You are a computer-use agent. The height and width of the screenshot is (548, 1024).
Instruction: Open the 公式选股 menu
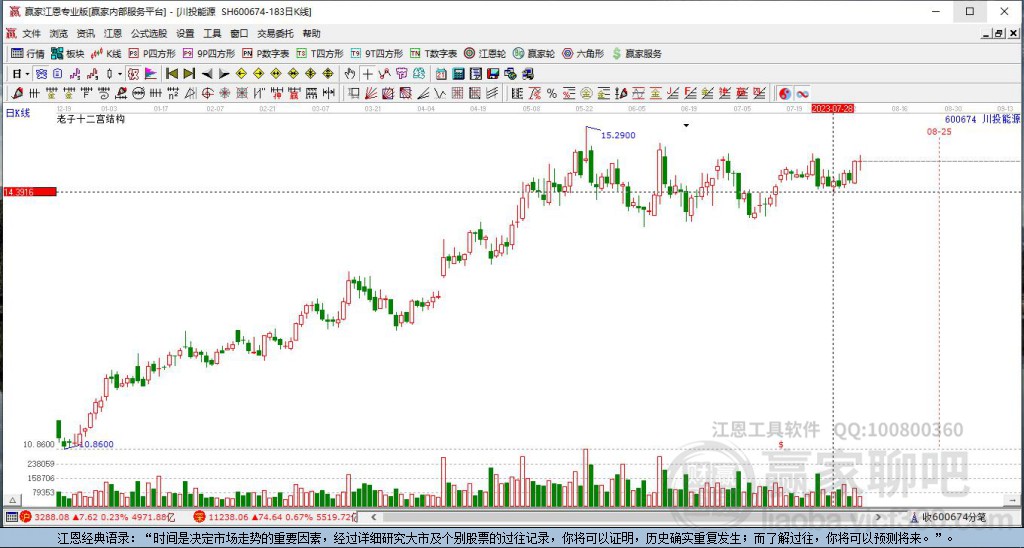148,33
